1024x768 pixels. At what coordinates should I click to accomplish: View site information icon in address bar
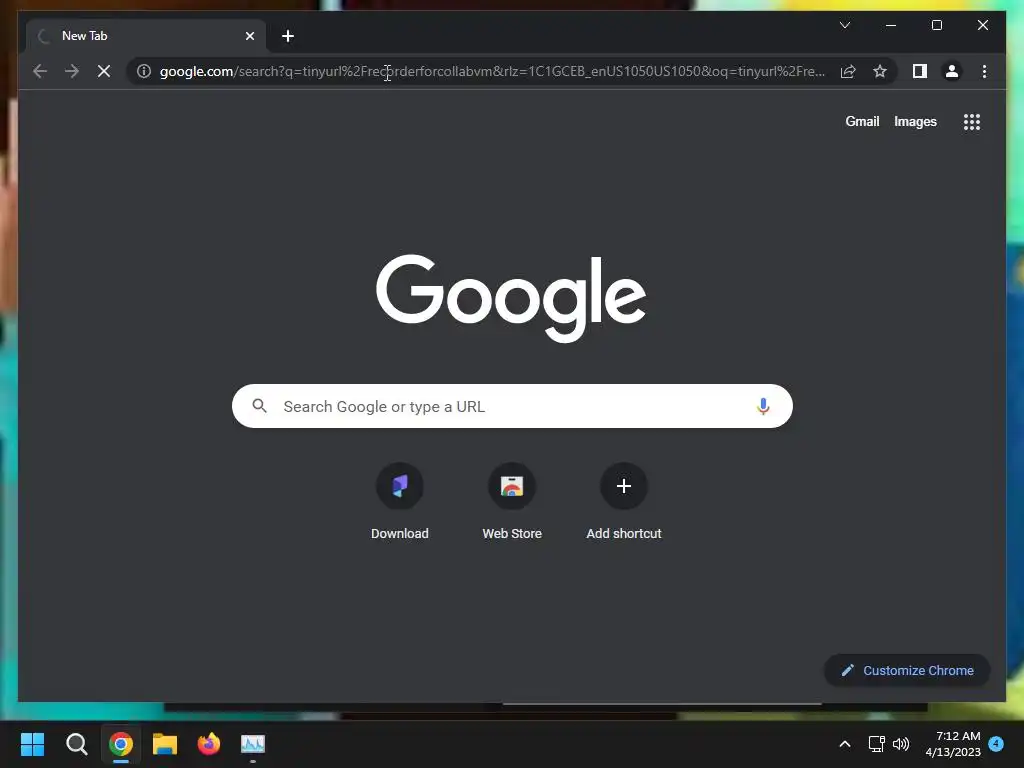coord(144,71)
